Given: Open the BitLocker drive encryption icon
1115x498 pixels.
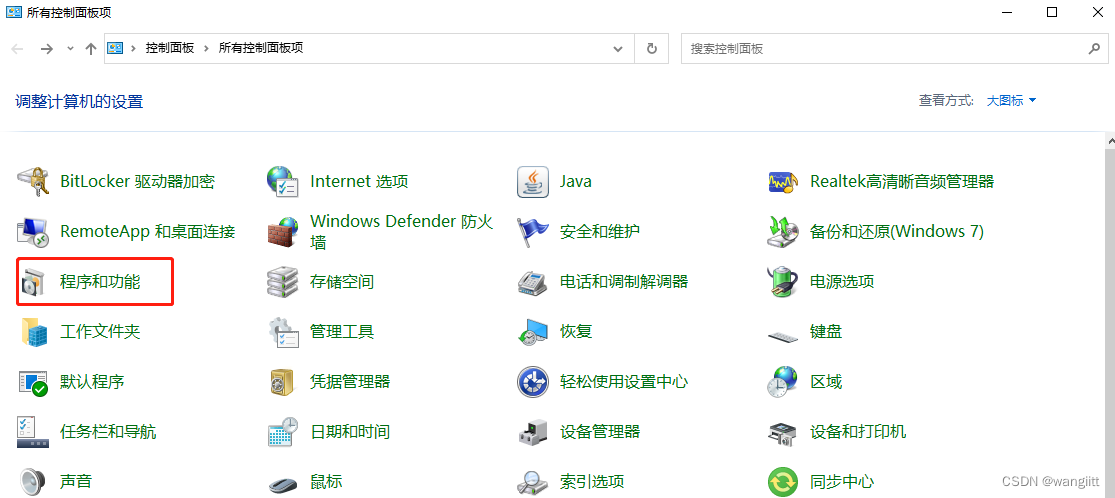Looking at the screenshot, I should (x=33, y=181).
